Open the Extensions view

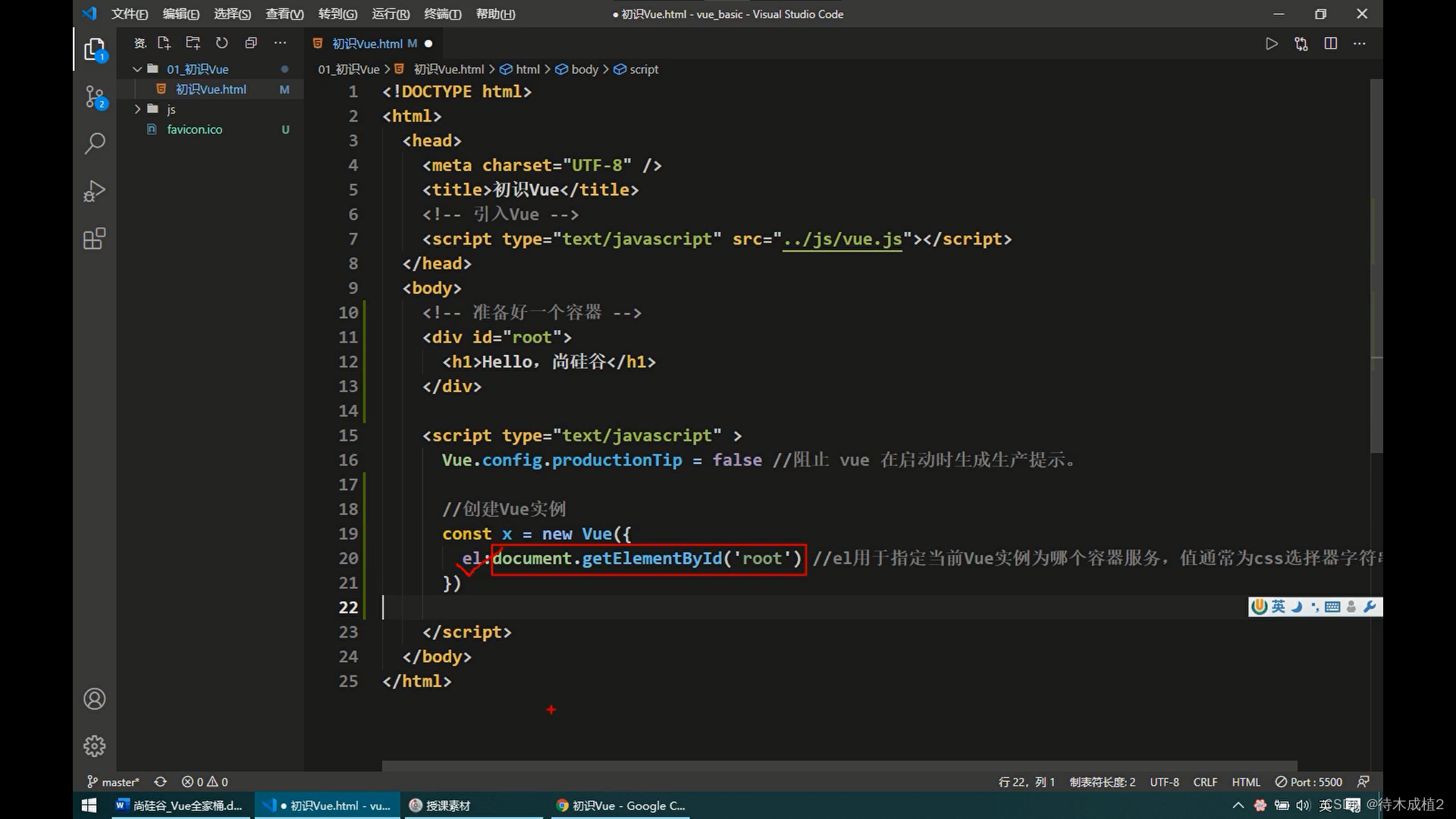95,239
